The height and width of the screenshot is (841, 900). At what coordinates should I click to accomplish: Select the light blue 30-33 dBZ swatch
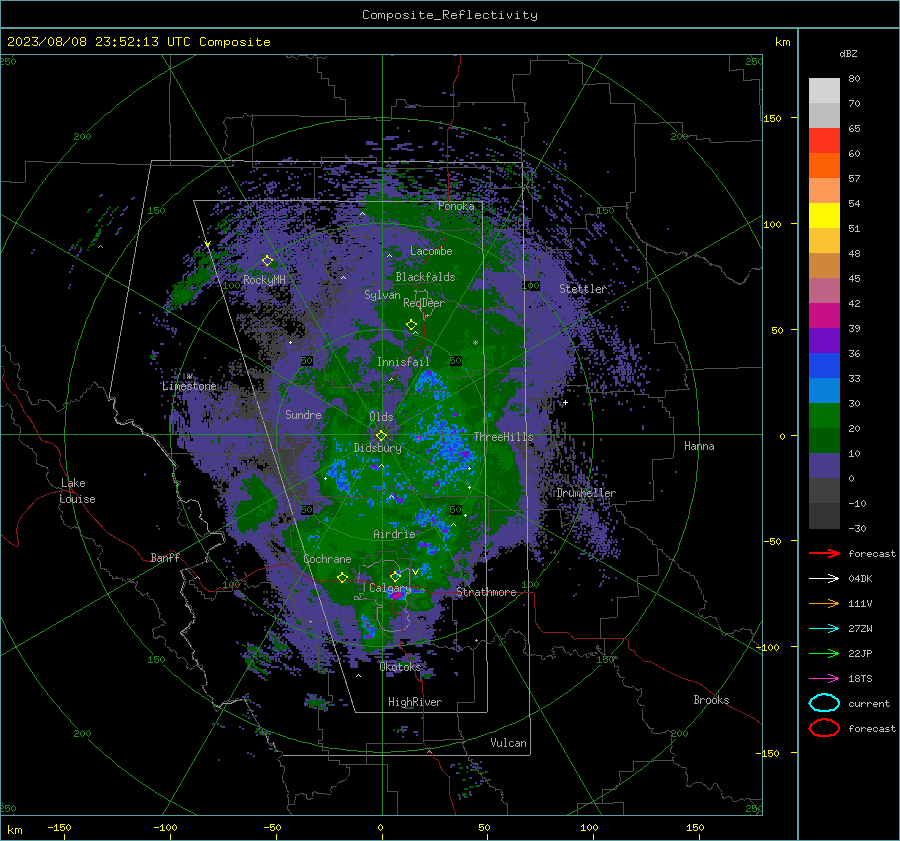pyautogui.click(x=824, y=390)
